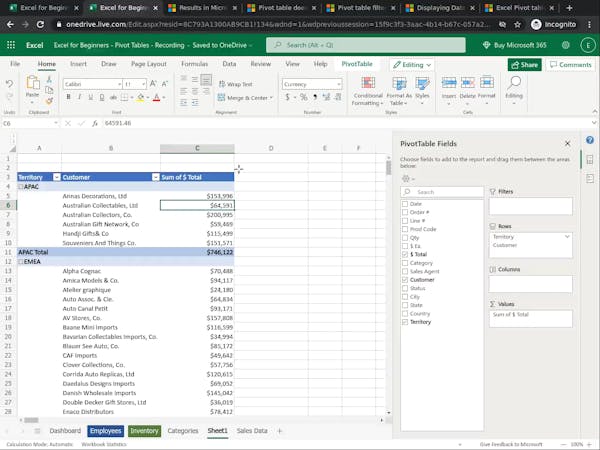Click Buy Microsoft 365
The height and width of the screenshot is (450, 600).
514,45
